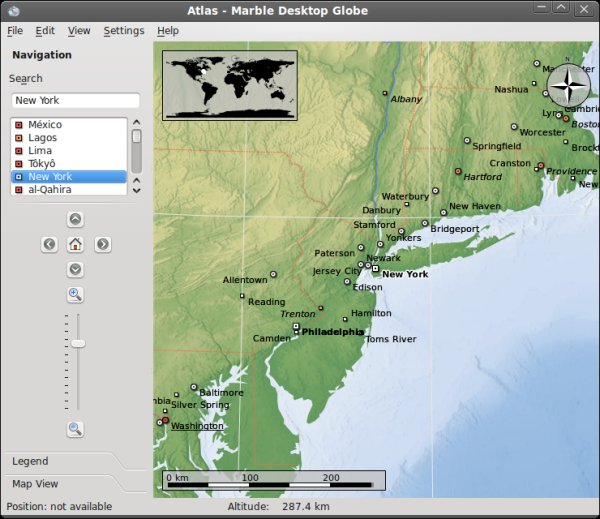The height and width of the screenshot is (519, 600).
Task: Select Tōkyō in the city list
Action: (x=42, y=163)
